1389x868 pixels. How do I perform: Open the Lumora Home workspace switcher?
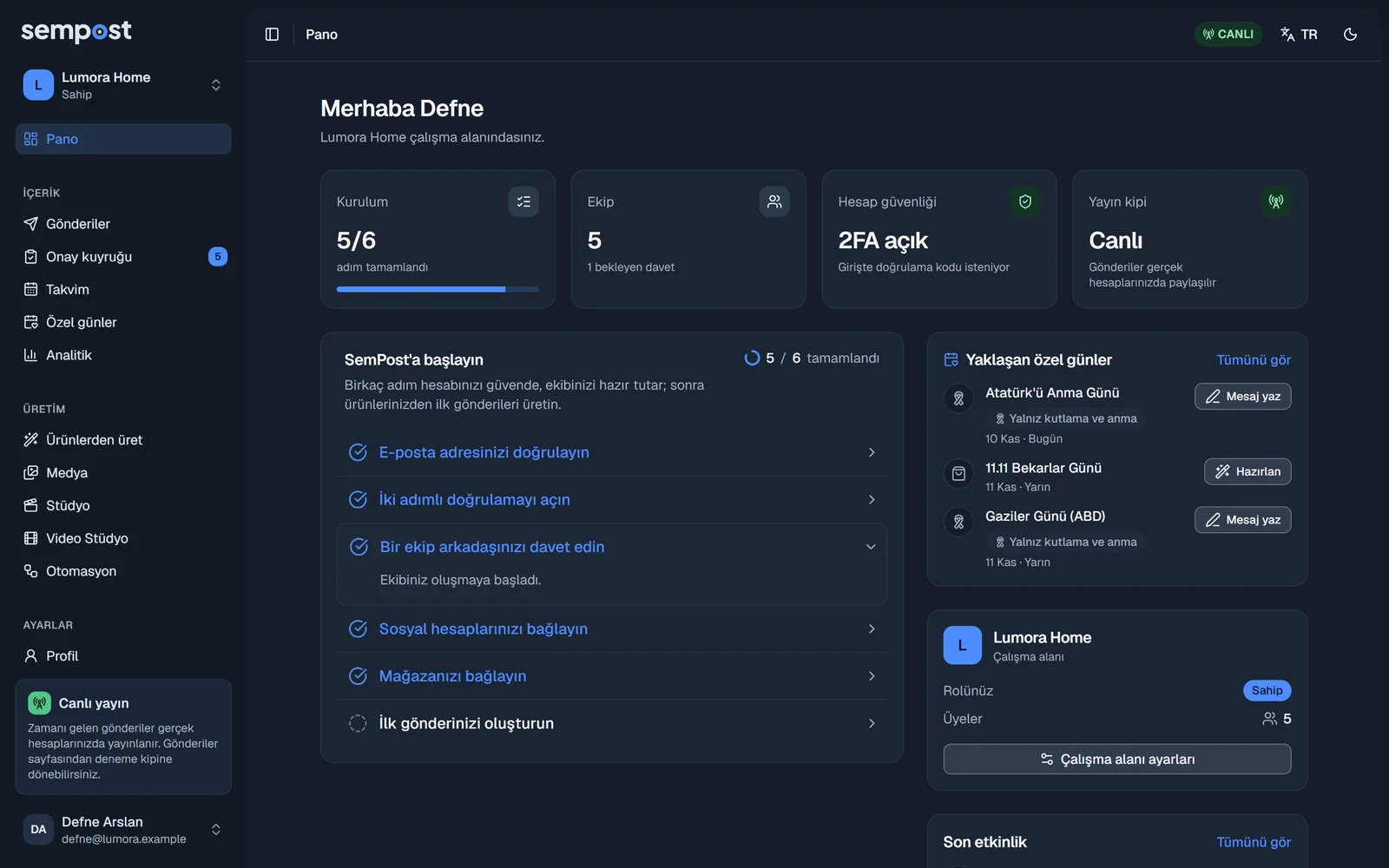[123, 85]
